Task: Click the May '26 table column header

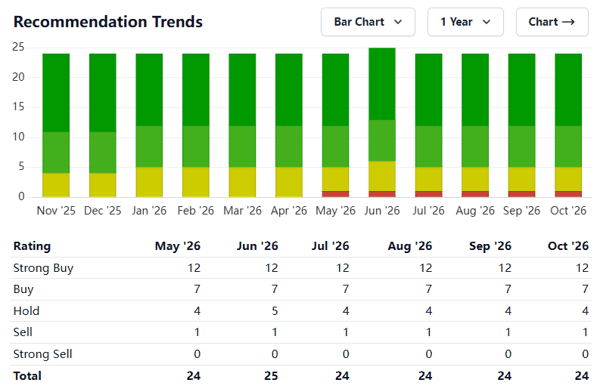Action: click(x=178, y=246)
